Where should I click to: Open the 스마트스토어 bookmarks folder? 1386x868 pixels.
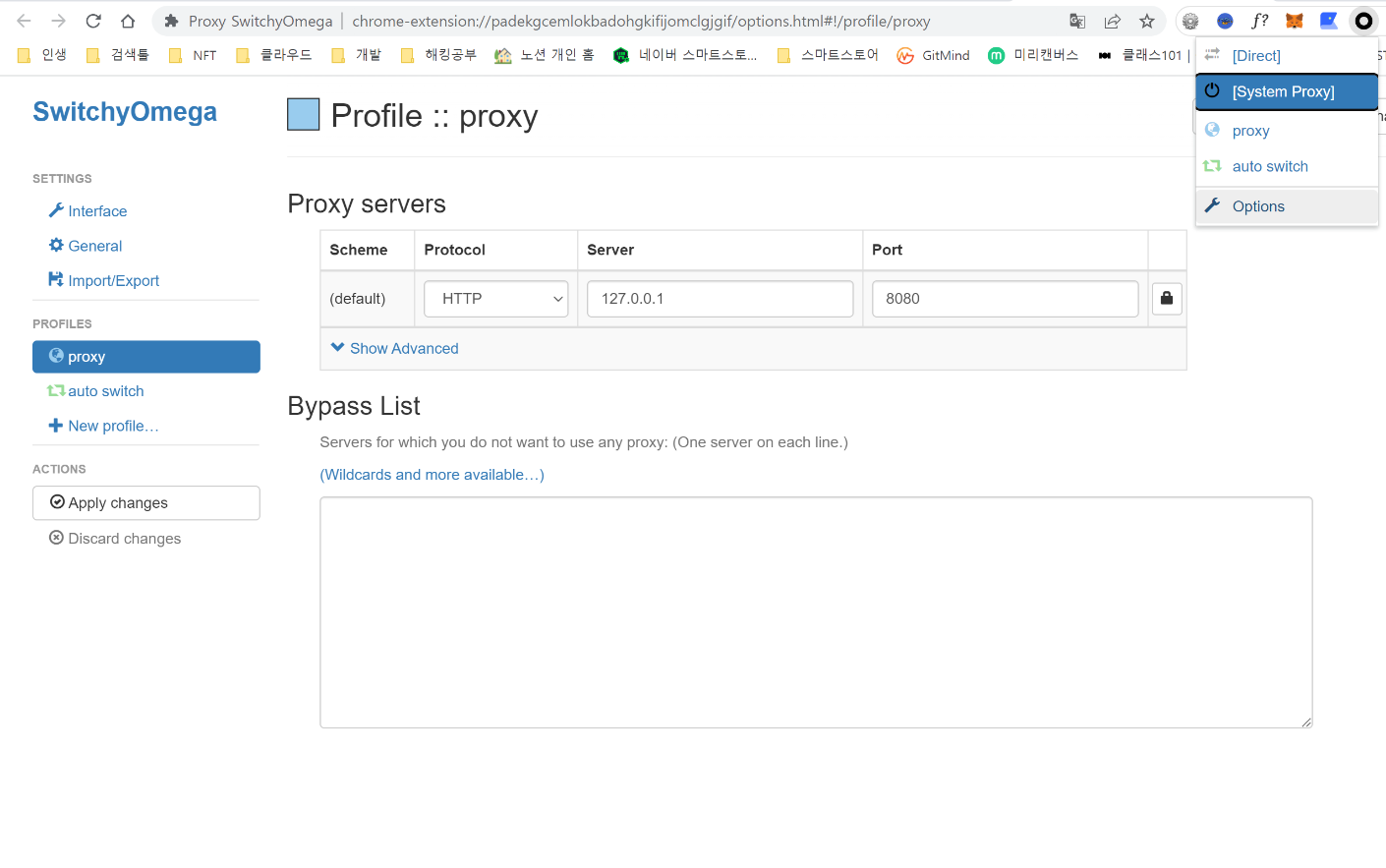[828, 55]
